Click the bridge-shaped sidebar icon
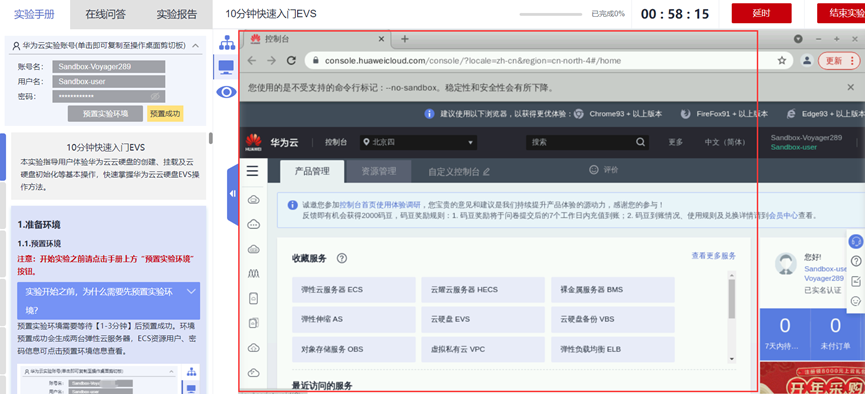865x394 pixels. click(254, 273)
